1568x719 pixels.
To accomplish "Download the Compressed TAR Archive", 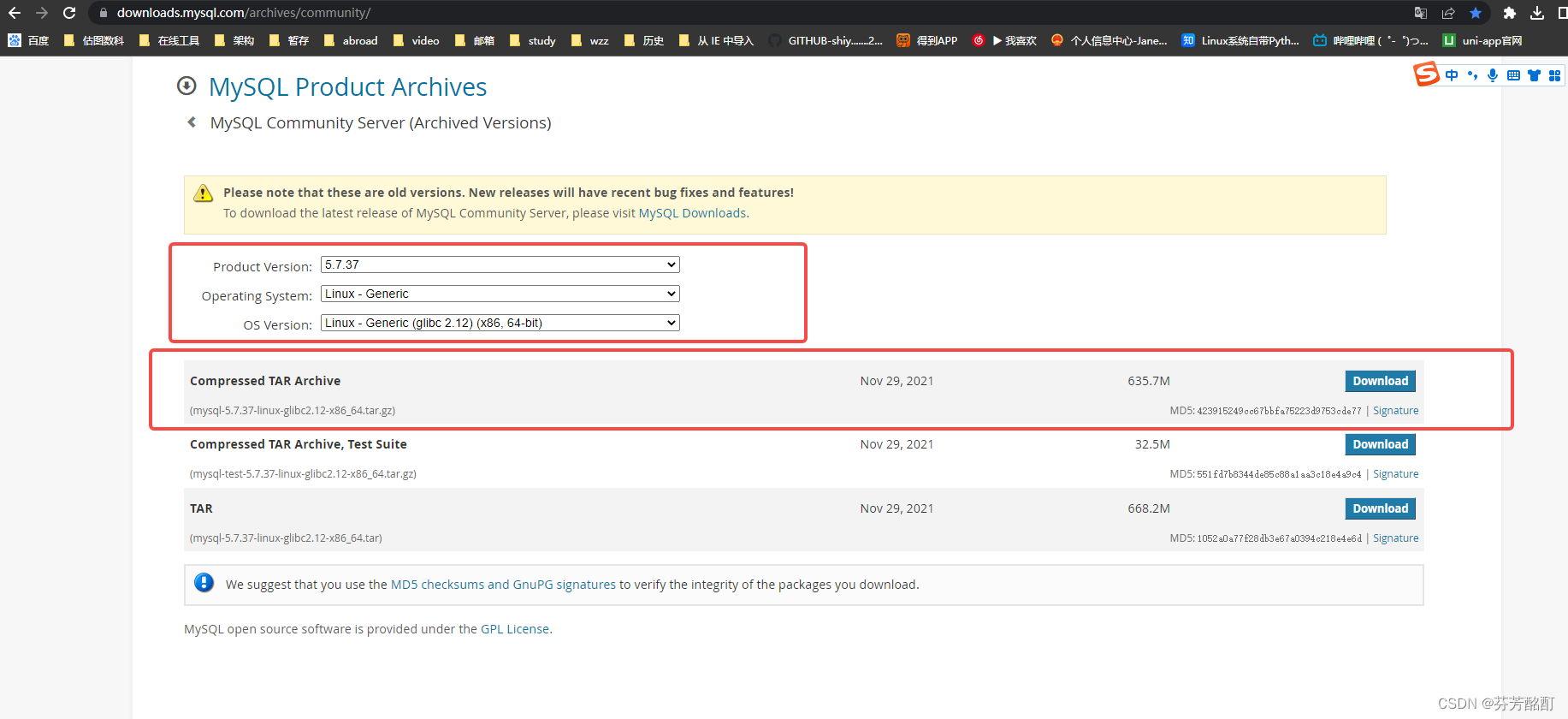I will (x=1380, y=381).
